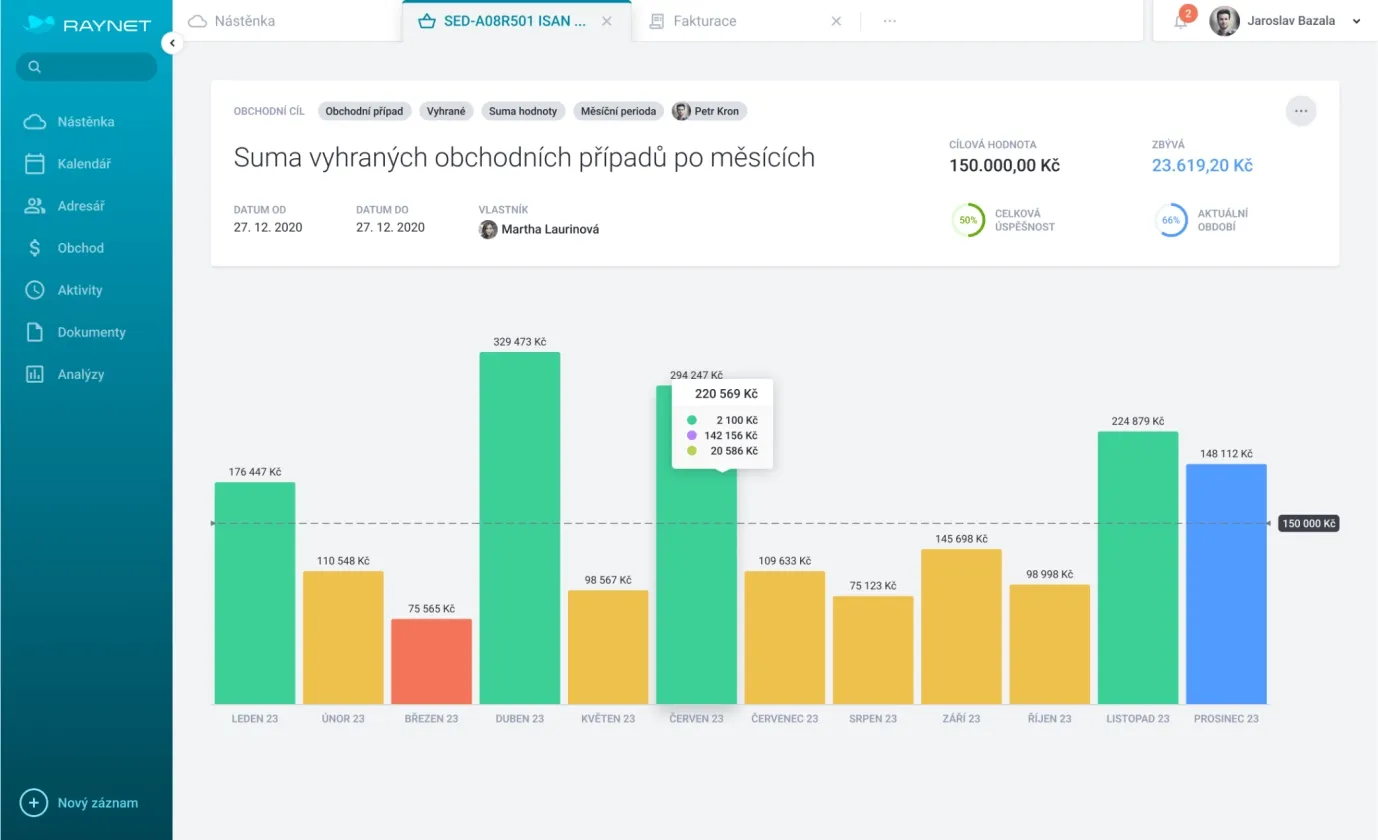Switch to the Fakturace tab

pyautogui.click(x=705, y=21)
